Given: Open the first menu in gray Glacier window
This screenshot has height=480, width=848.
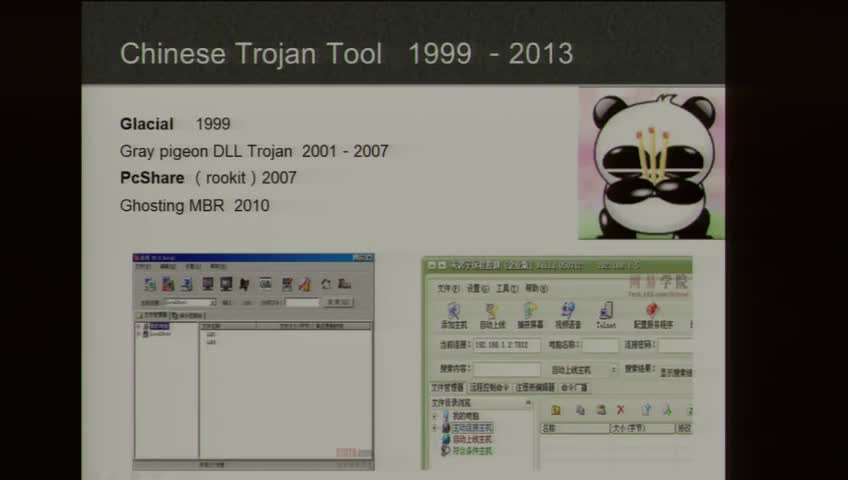Looking at the screenshot, I should click(x=143, y=266).
